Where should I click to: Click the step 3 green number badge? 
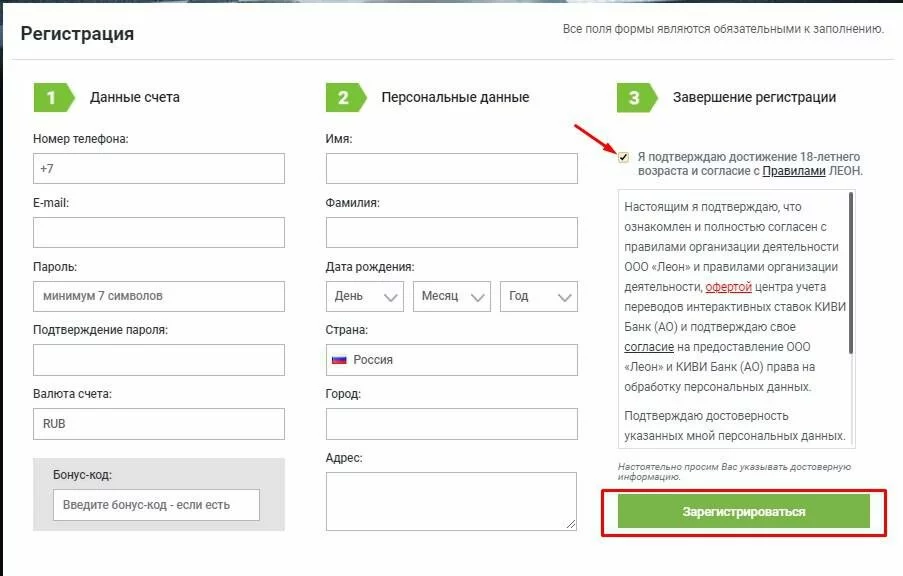coord(634,97)
